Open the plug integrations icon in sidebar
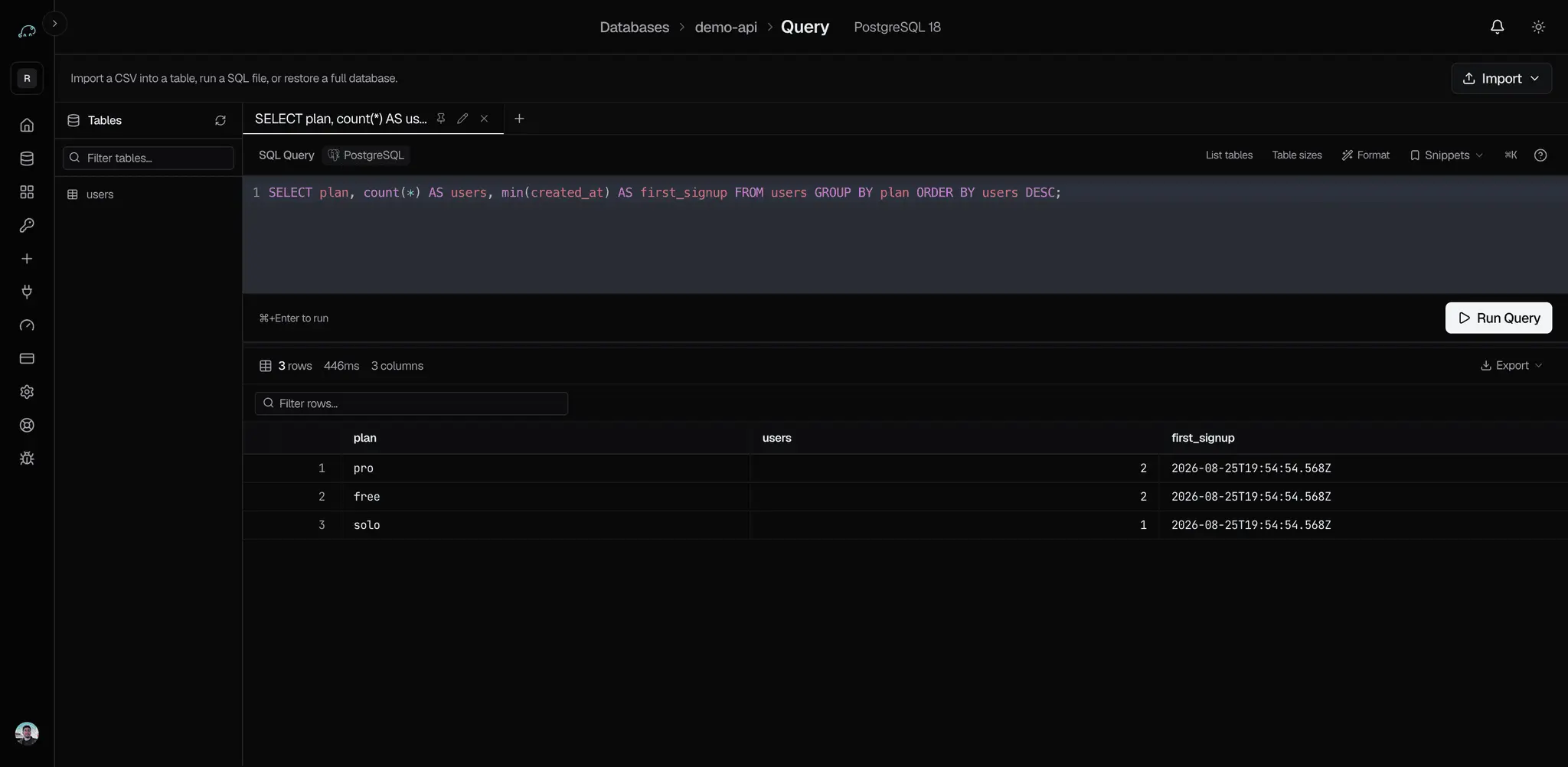Screen dimensions: 1568x767 click(x=27, y=292)
